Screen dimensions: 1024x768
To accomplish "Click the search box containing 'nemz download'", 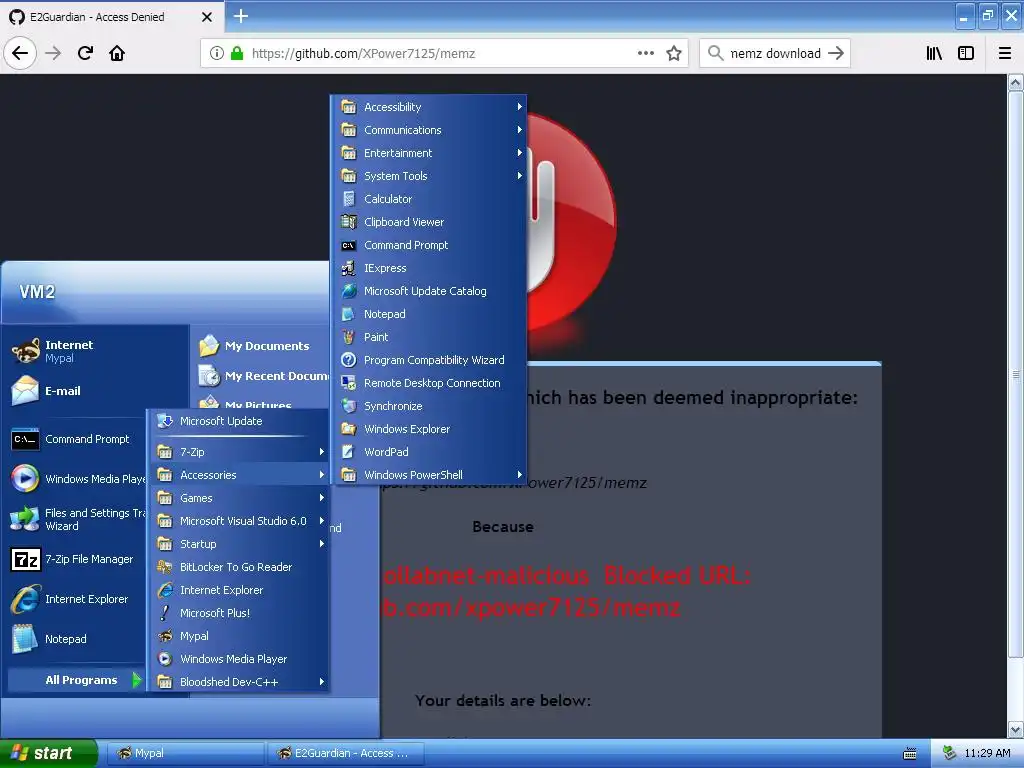I will pos(775,53).
